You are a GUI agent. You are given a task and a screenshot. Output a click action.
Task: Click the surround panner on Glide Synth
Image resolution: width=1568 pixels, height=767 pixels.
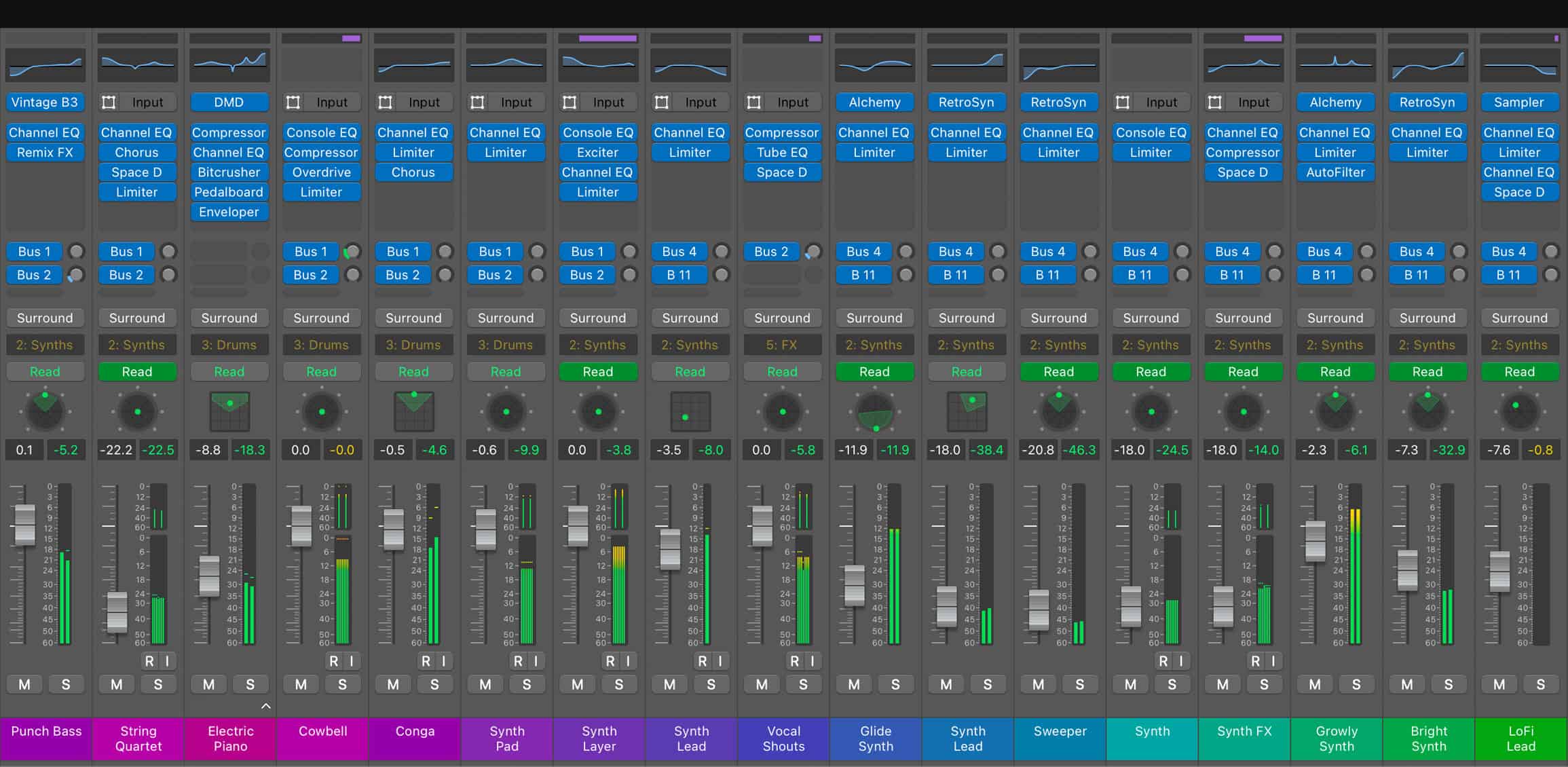(x=874, y=411)
